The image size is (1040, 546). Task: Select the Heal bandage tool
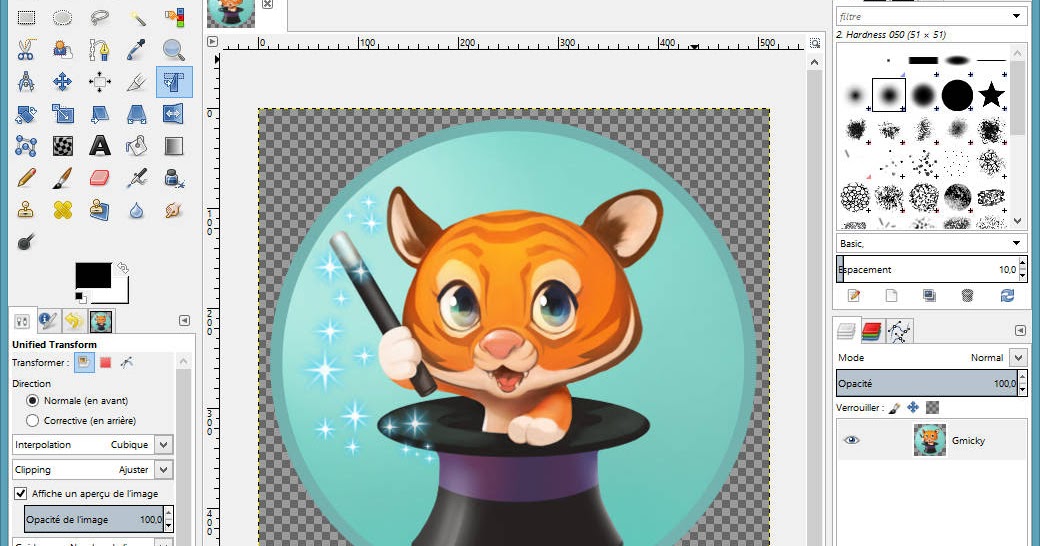click(62, 210)
